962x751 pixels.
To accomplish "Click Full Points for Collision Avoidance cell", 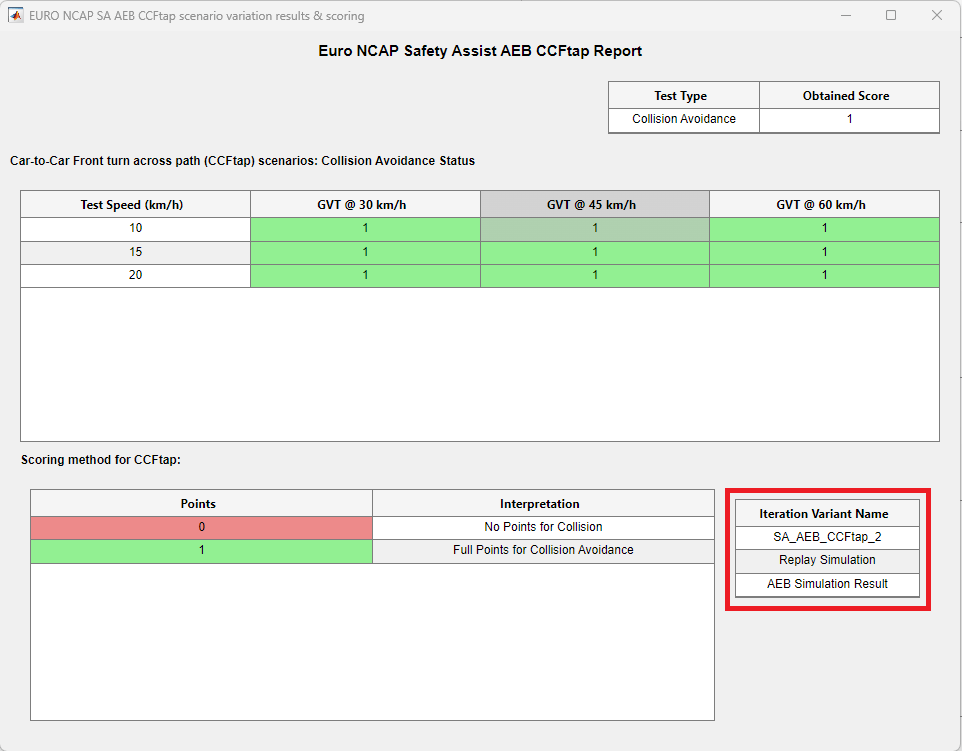I will 543,551.
